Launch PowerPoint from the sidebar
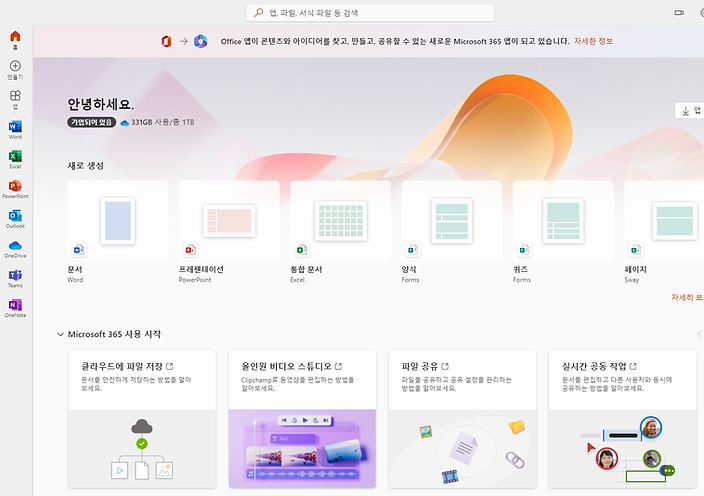The height and width of the screenshot is (496, 704). coord(15,185)
